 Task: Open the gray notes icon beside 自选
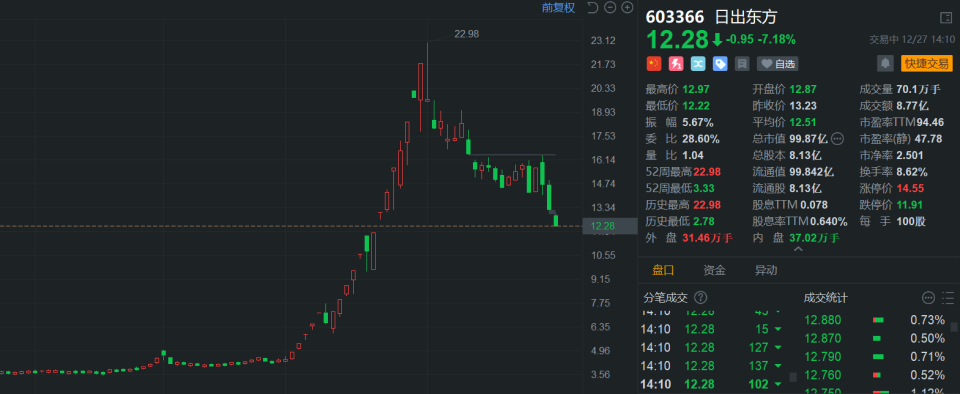point(742,64)
